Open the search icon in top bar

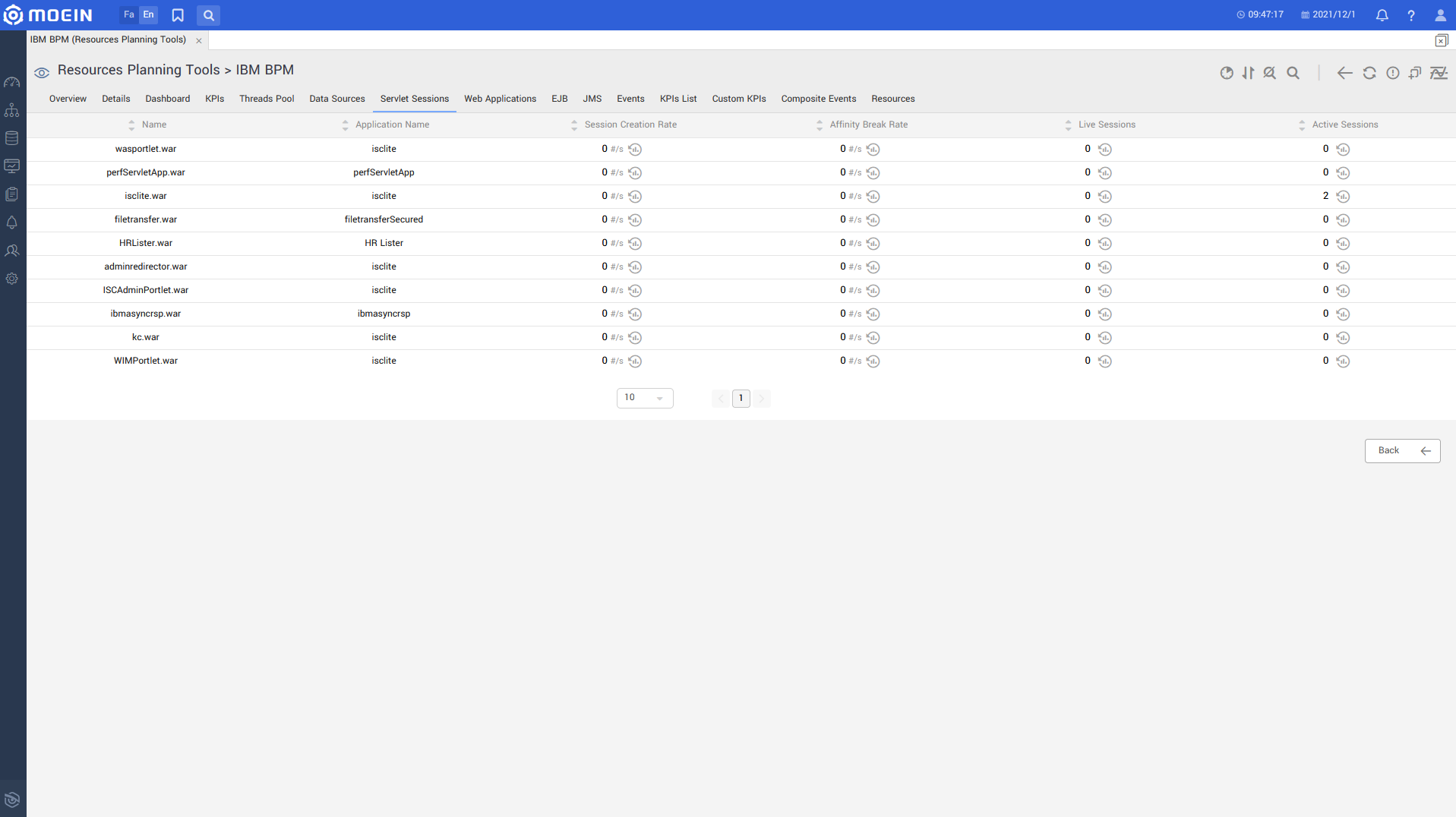tap(208, 14)
